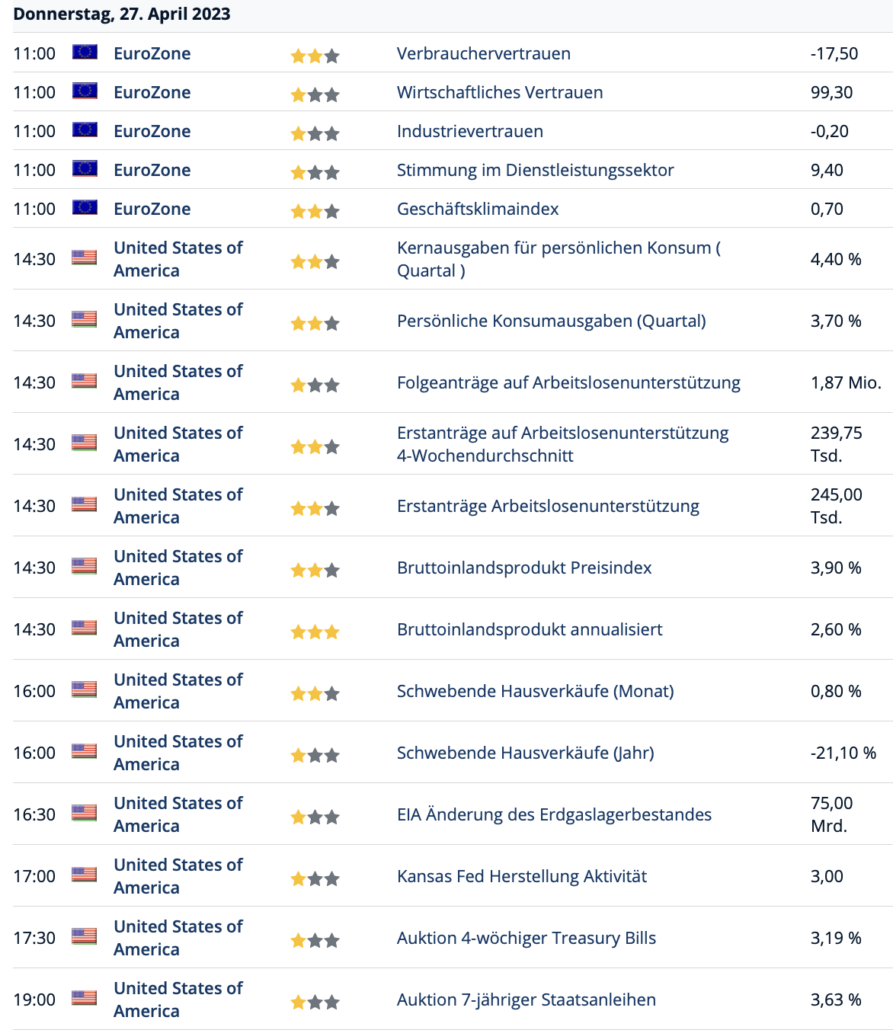Click the star rating for Auktion 7-jähriger Staatsanleihen

tap(315, 1002)
